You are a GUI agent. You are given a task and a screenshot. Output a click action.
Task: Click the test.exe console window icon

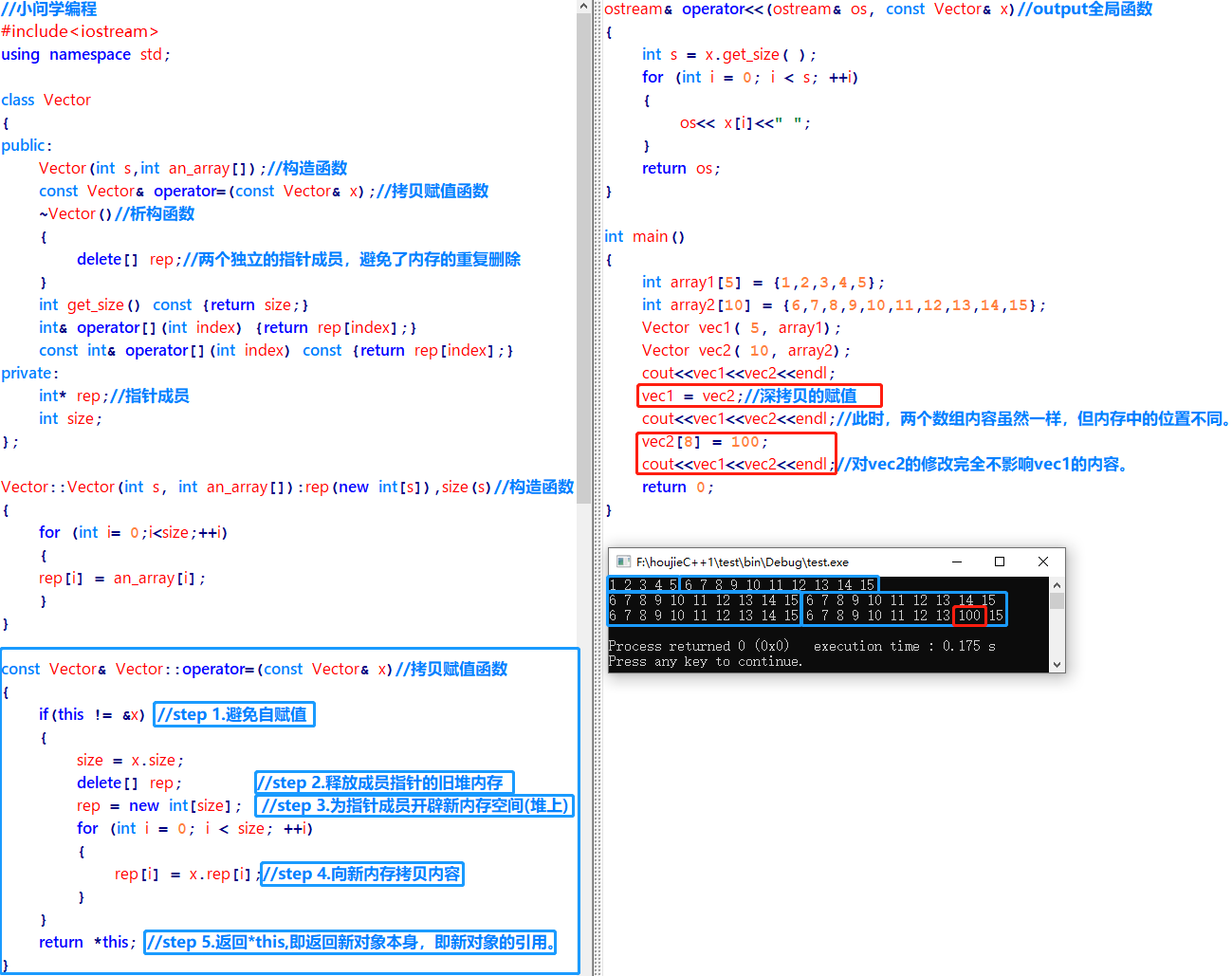(623, 562)
